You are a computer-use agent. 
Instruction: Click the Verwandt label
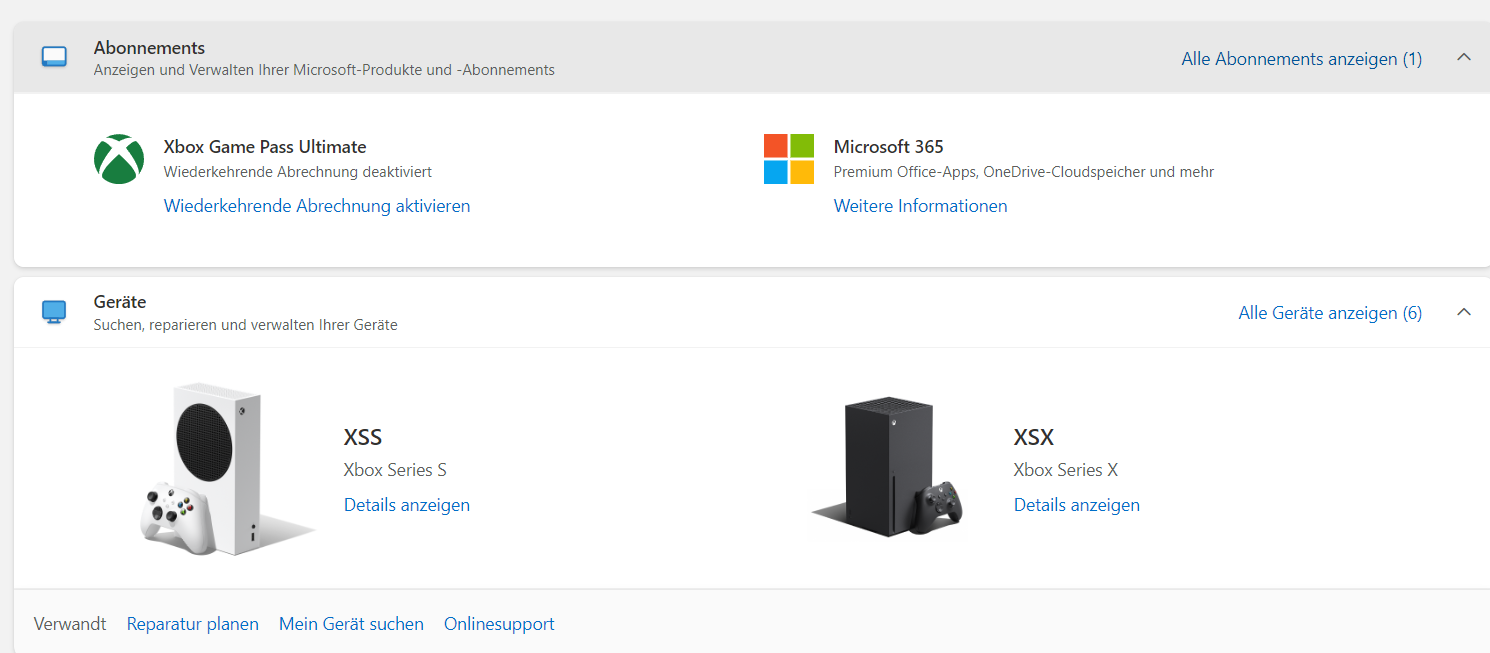coord(70,624)
